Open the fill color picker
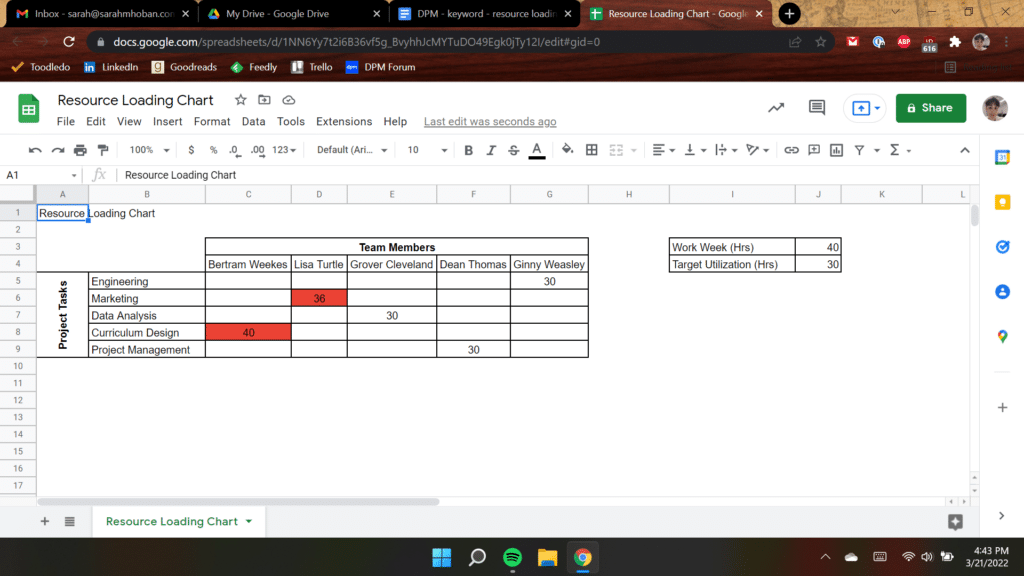The height and width of the screenshot is (576, 1024). click(568, 150)
